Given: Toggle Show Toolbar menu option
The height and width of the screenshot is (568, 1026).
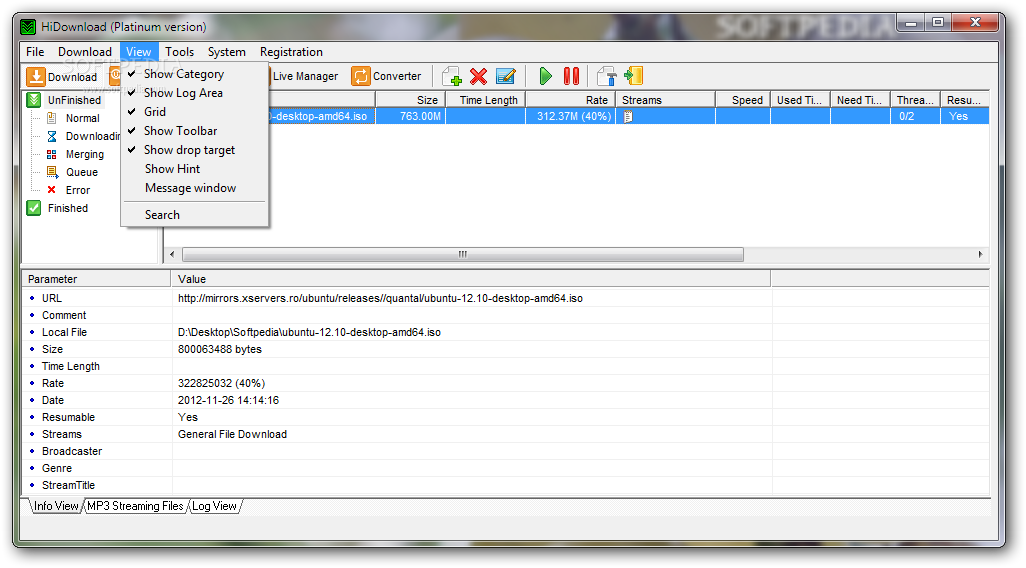Looking at the screenshot, I should pos(195,131).
